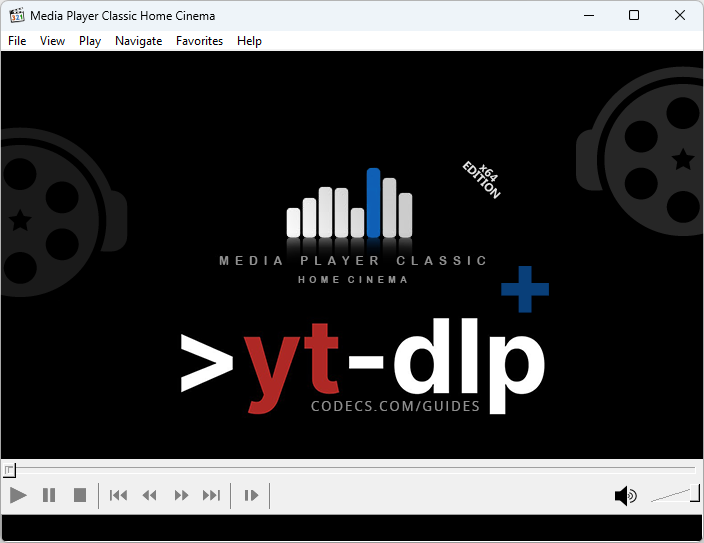Image resolution: width=704 pixels, height=543 pixels.
Task: Advance one frame with the Step button
Action: tap(251, 496)
